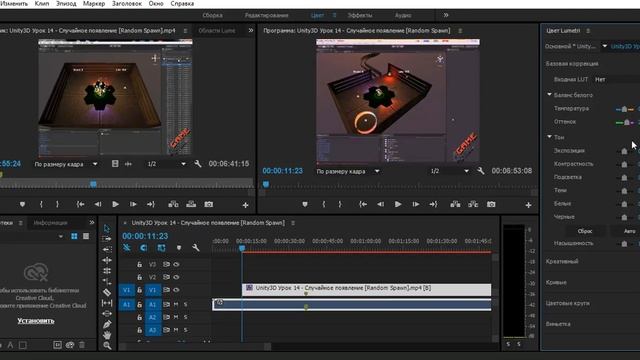Adjust the Temperature slider
This screenshot has width=640, height=360.
[624, 109]
